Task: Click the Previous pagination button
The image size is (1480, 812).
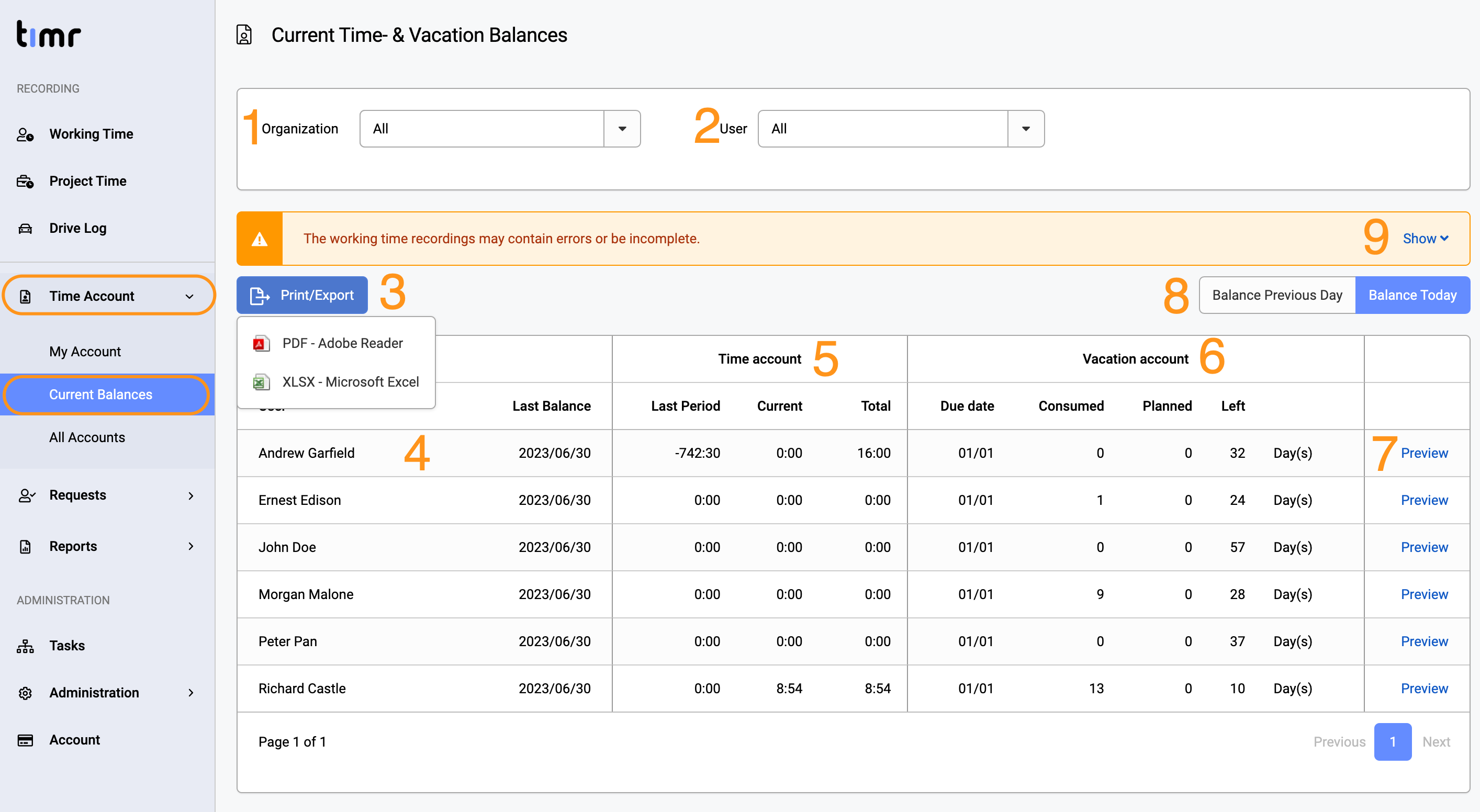Action: [x=1339, y=742]
